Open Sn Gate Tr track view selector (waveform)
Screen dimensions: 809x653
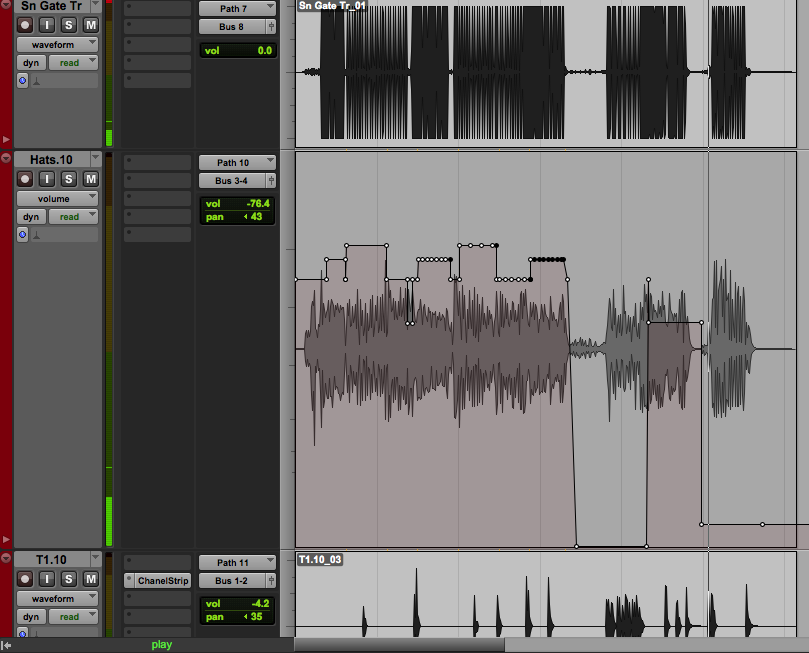pos(57,44)
